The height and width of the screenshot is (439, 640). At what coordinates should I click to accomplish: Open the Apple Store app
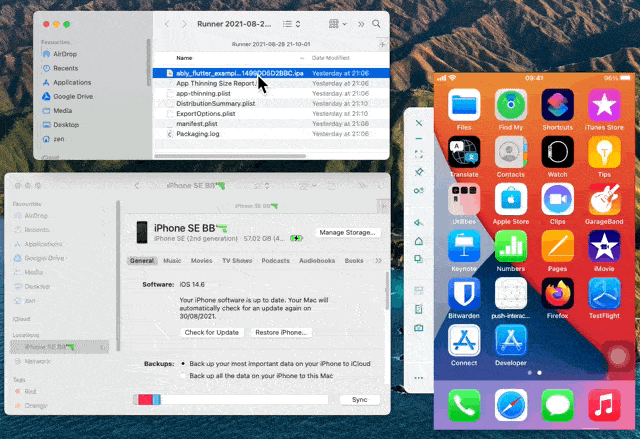[511, 199]
